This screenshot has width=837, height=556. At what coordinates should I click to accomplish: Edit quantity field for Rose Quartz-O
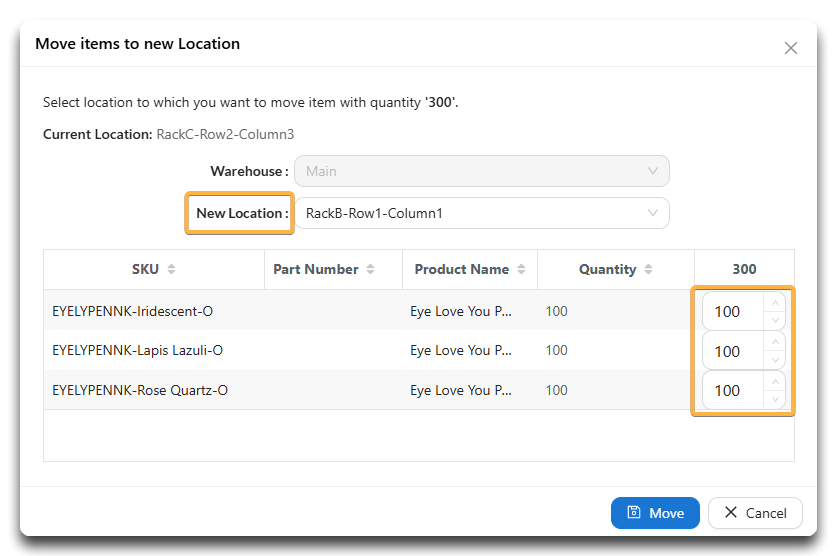click(734, 391)
